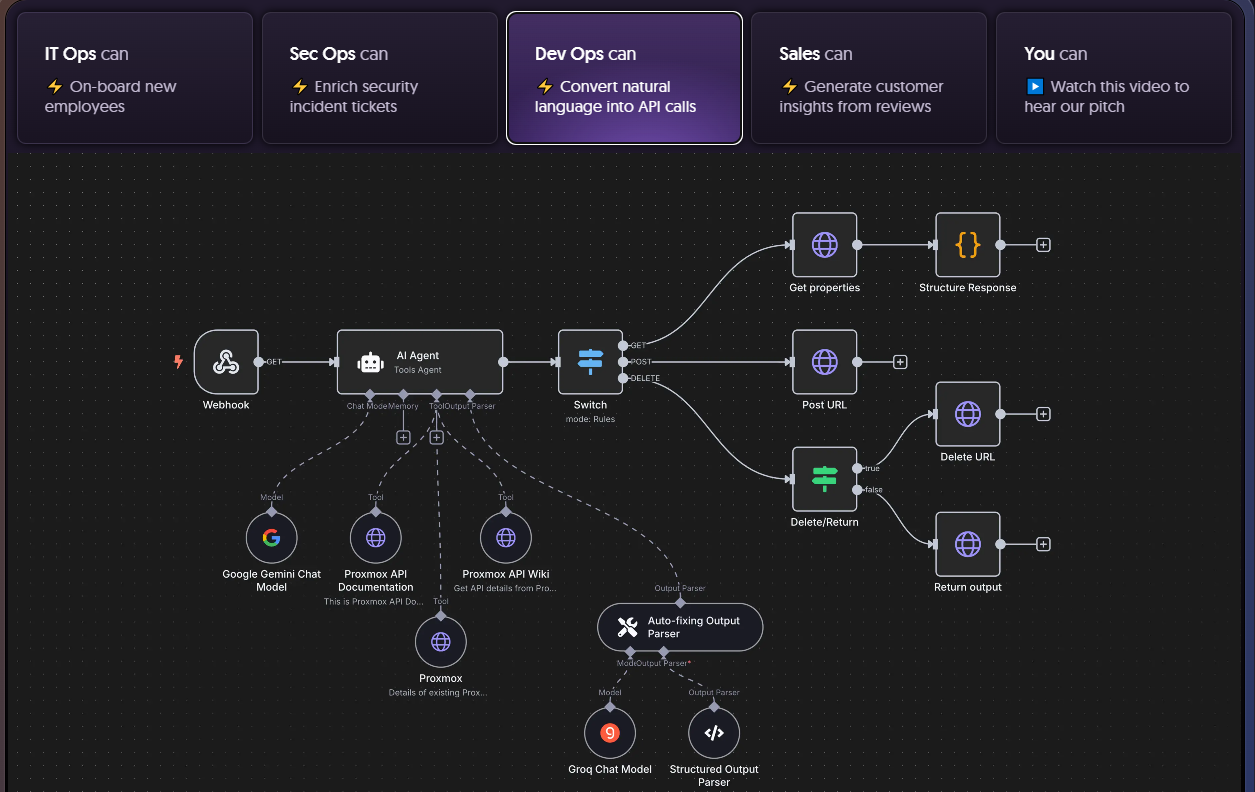
Task: Open the Groq Chat Model node
Action: point(609,733)
